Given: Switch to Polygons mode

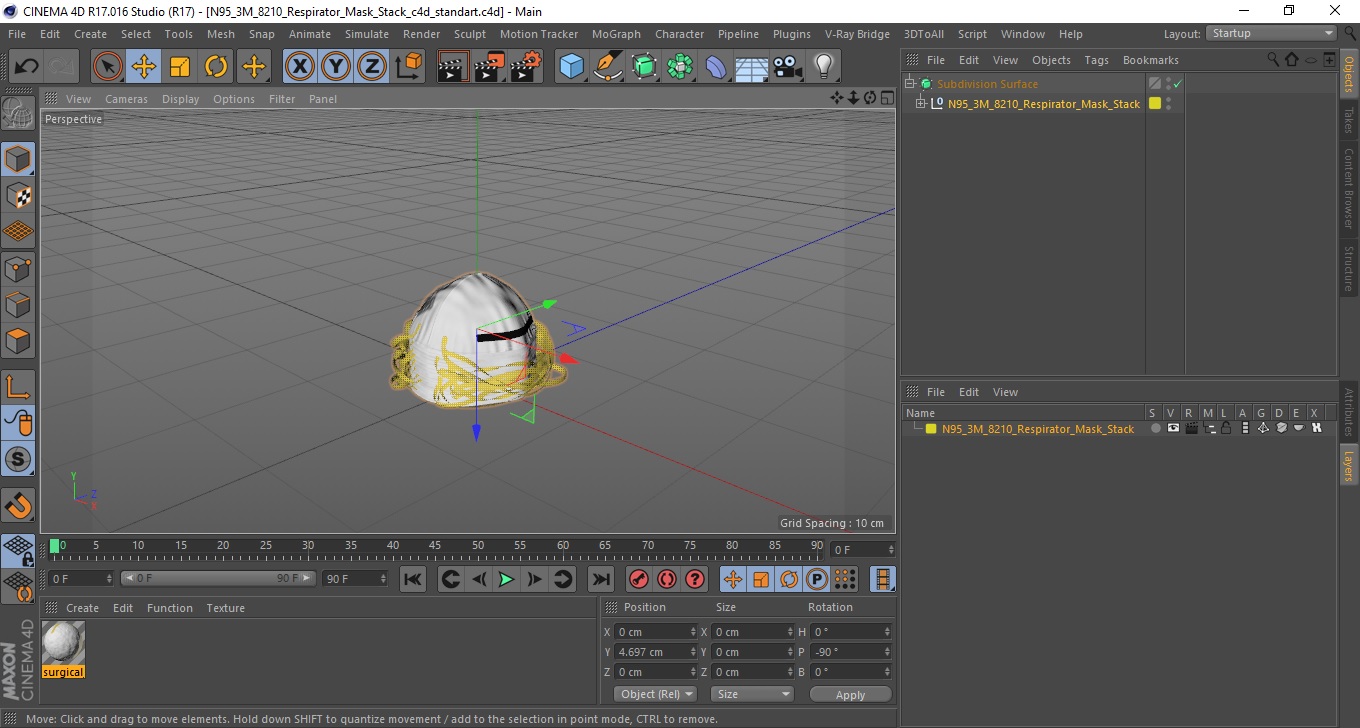Looking at the screenshot, I should (x=18, y=341).
